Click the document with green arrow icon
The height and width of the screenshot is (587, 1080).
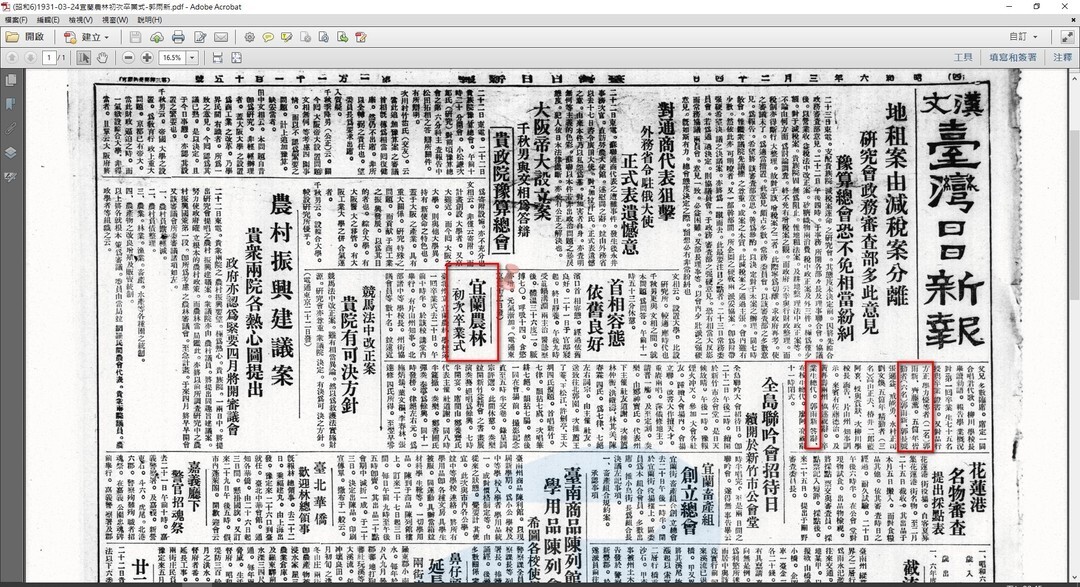pyautogui.click(x=342, y=37)
